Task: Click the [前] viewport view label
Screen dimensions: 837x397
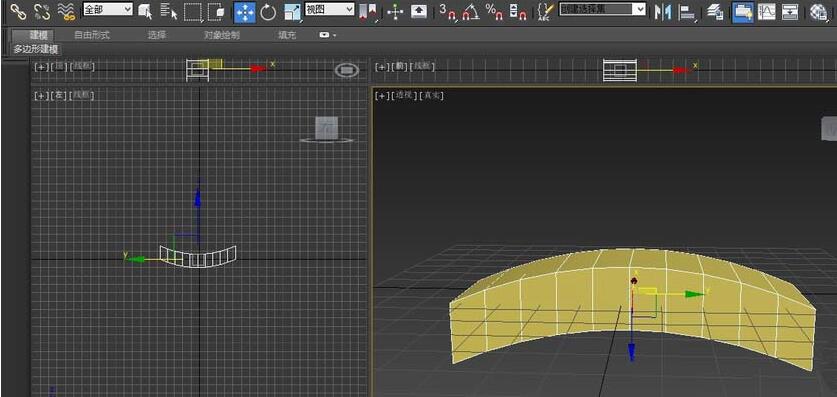Action: 400,67
